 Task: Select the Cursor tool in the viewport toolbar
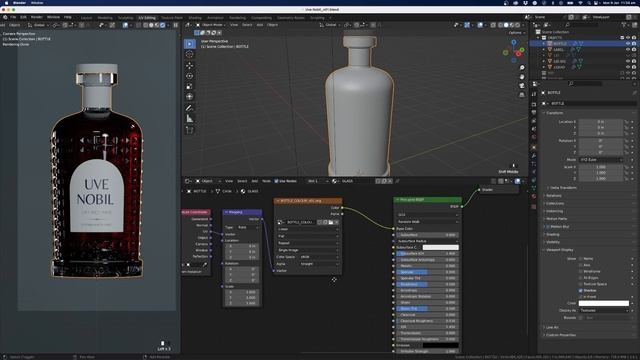(x=189, y=54)
